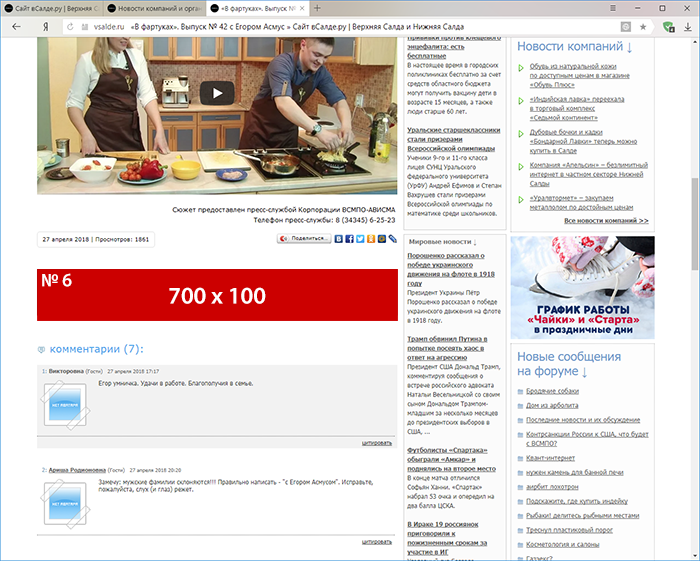Screen dimensions: 700x561
Task: Open the downloads panel
Action: click(688, 27)
